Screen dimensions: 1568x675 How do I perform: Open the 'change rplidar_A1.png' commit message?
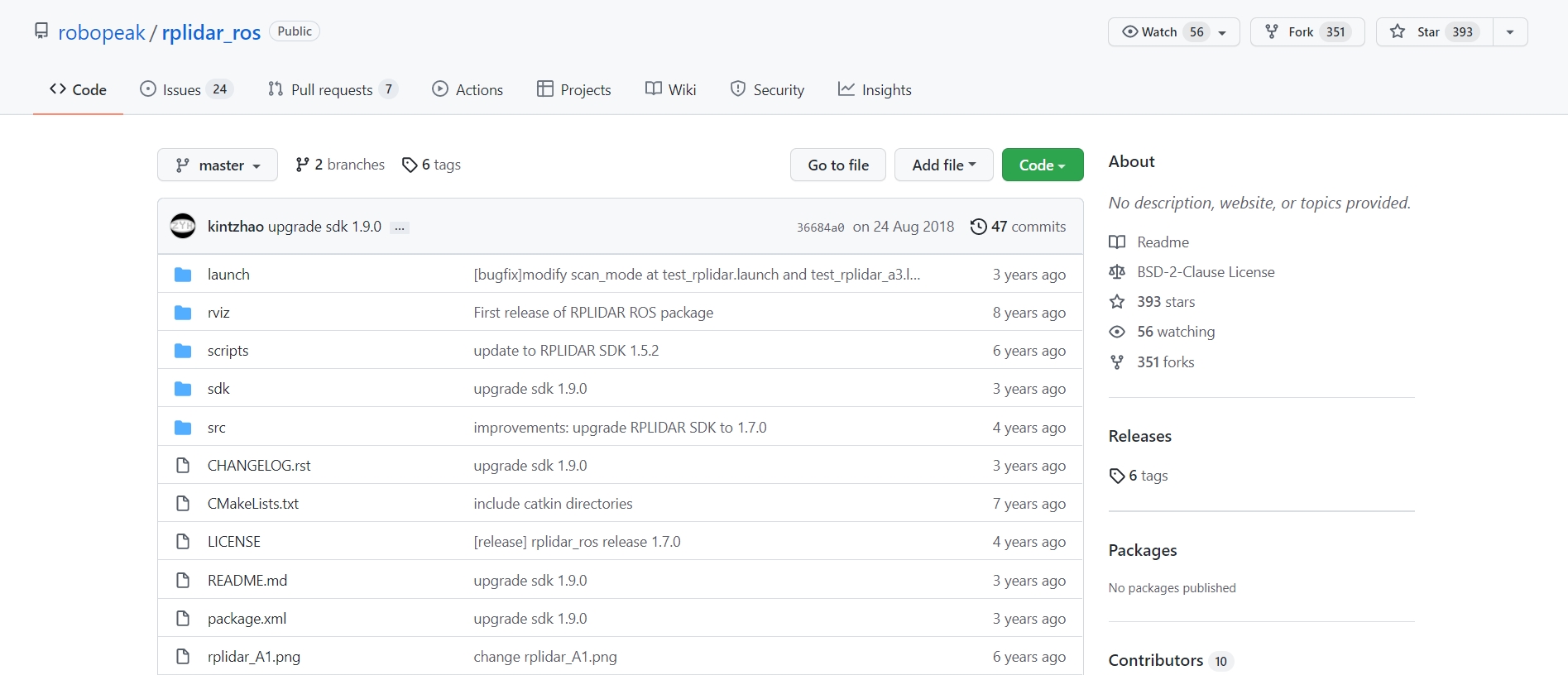pyautogui.click(x=545, y=657)
